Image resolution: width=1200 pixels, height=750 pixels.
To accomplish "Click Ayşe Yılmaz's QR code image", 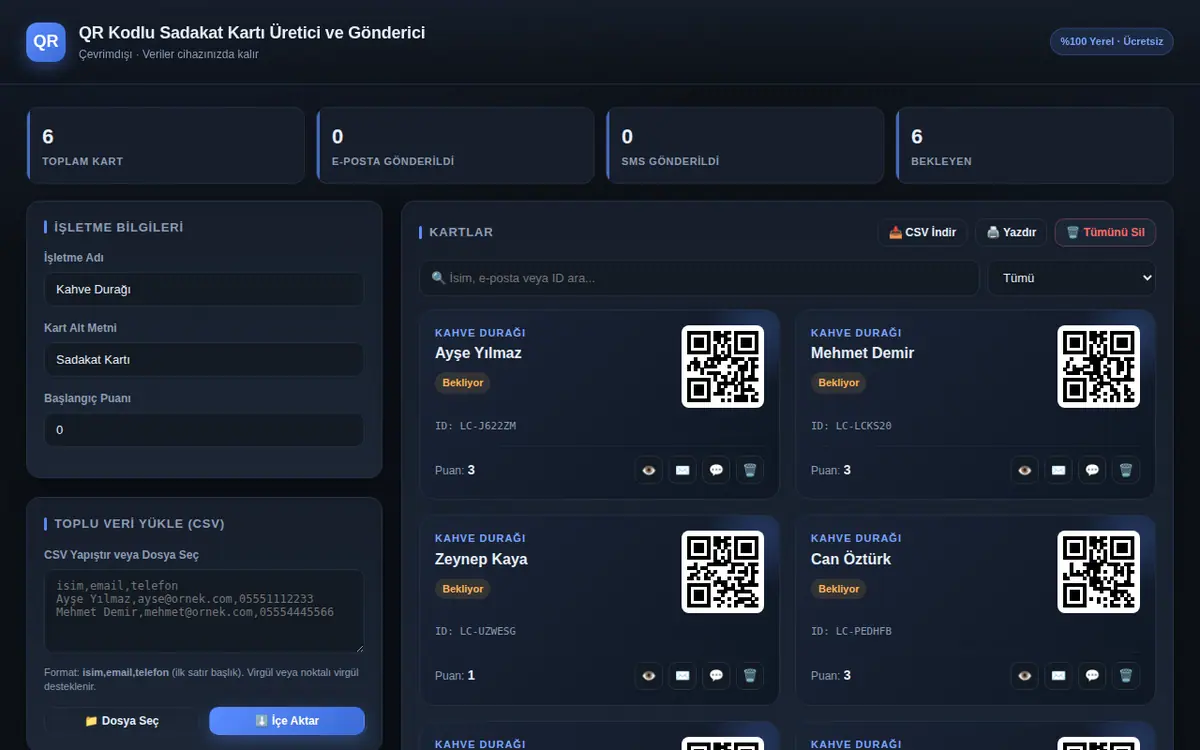I will tap(723, 367).
